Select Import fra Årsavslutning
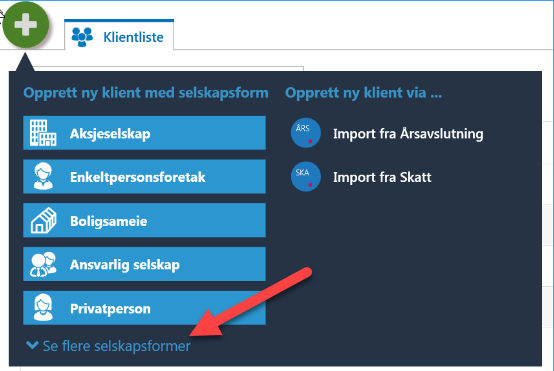The width and height of the screenshot is (554, 371). tap(408, 134)
